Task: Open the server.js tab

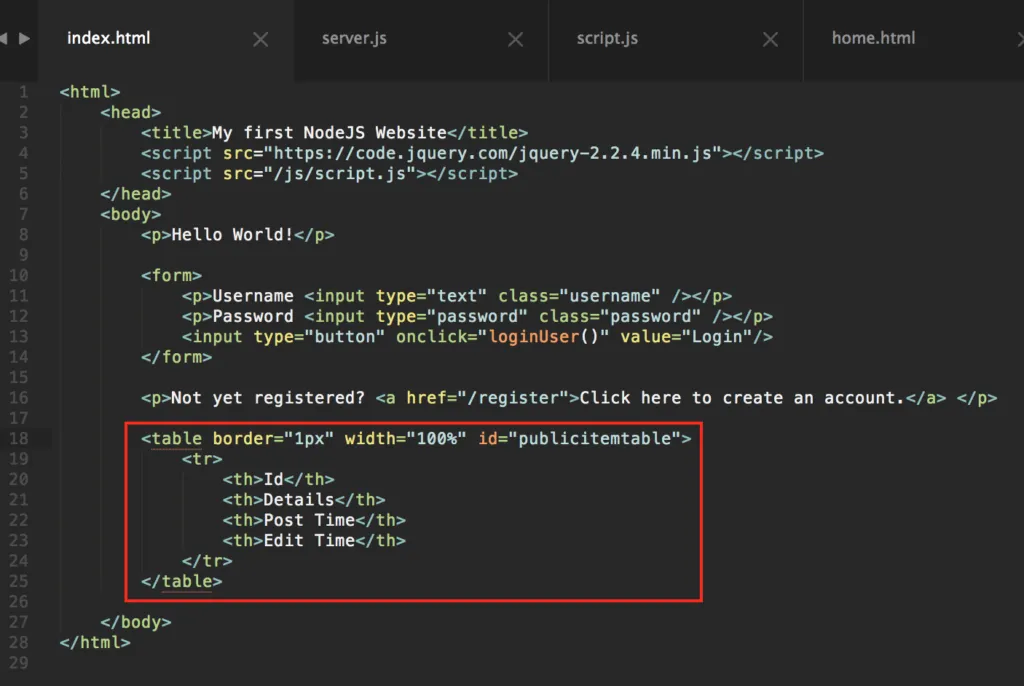Action: tap(354, 39)
